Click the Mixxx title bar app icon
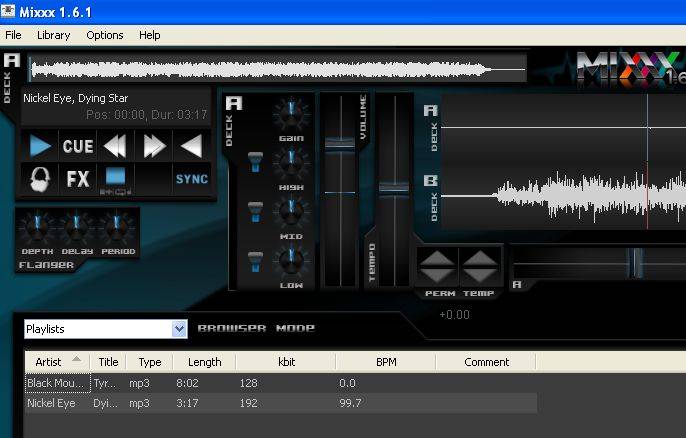686x438 pixels. click(7, 11)
